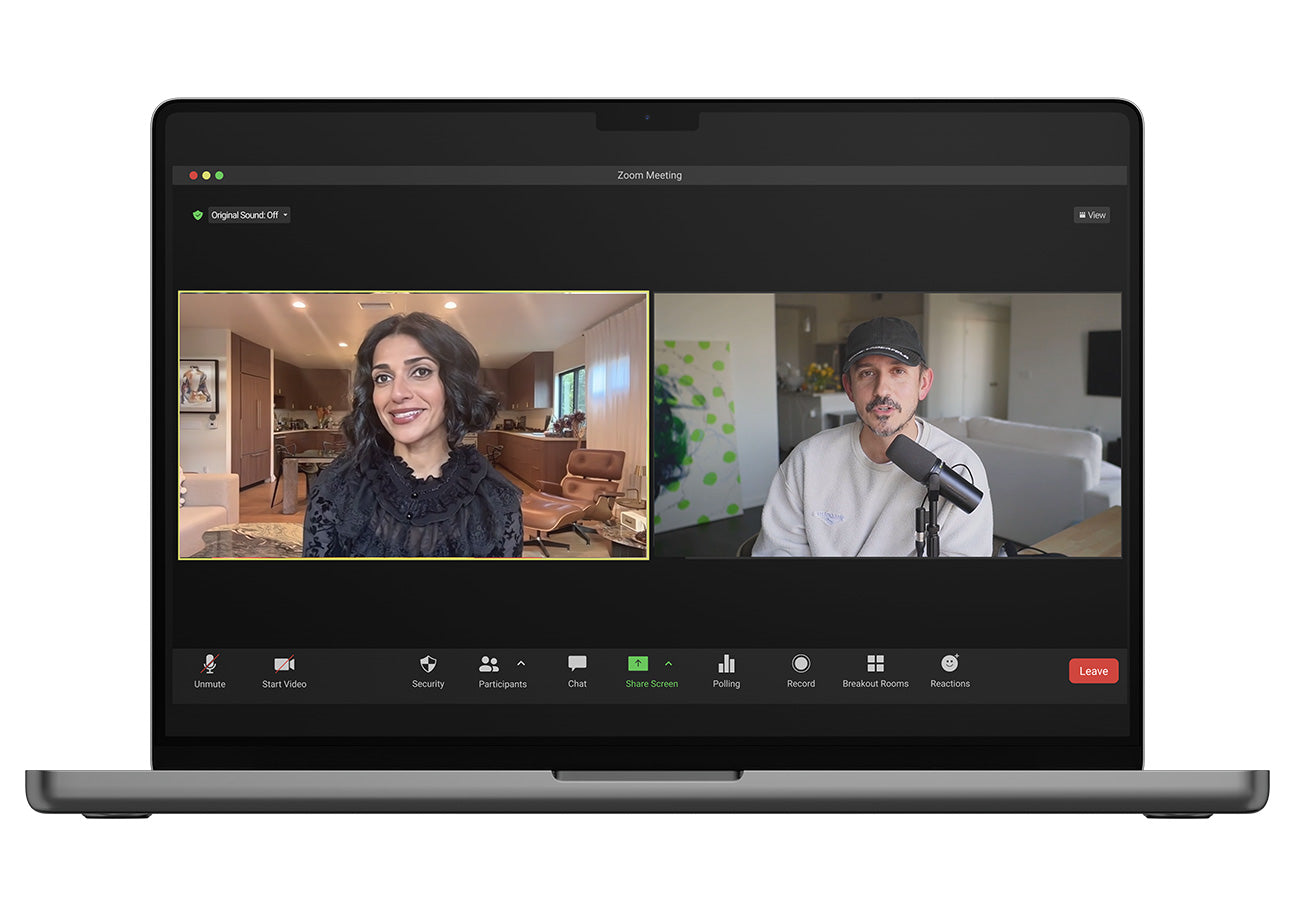
Task: Expand the chevron next to Participants
Action: coord(521,663)
